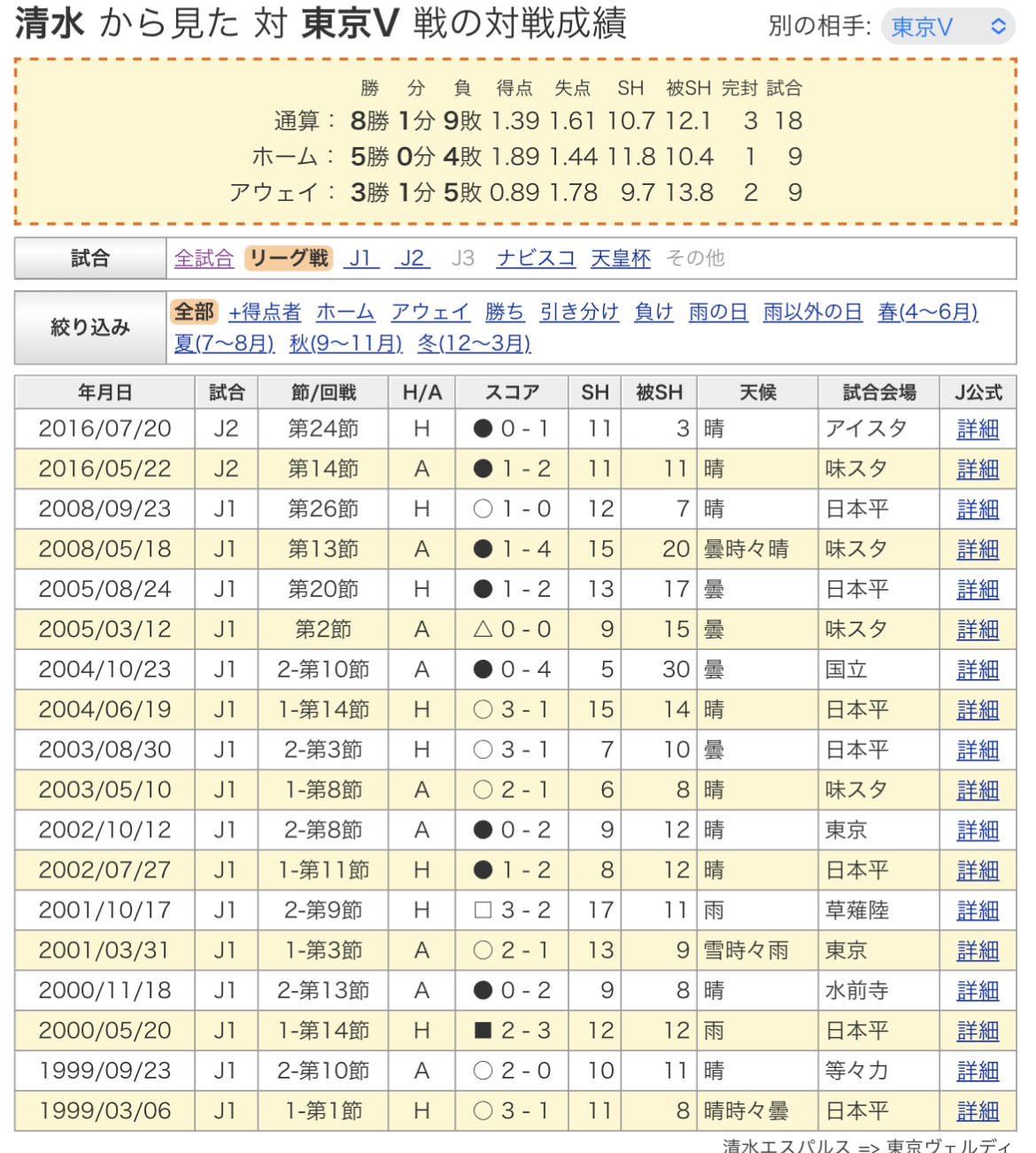Screen dimensions: 1036x1153
Task: Narrow results to 勝ち wins
Action: (x=505, y=312)
